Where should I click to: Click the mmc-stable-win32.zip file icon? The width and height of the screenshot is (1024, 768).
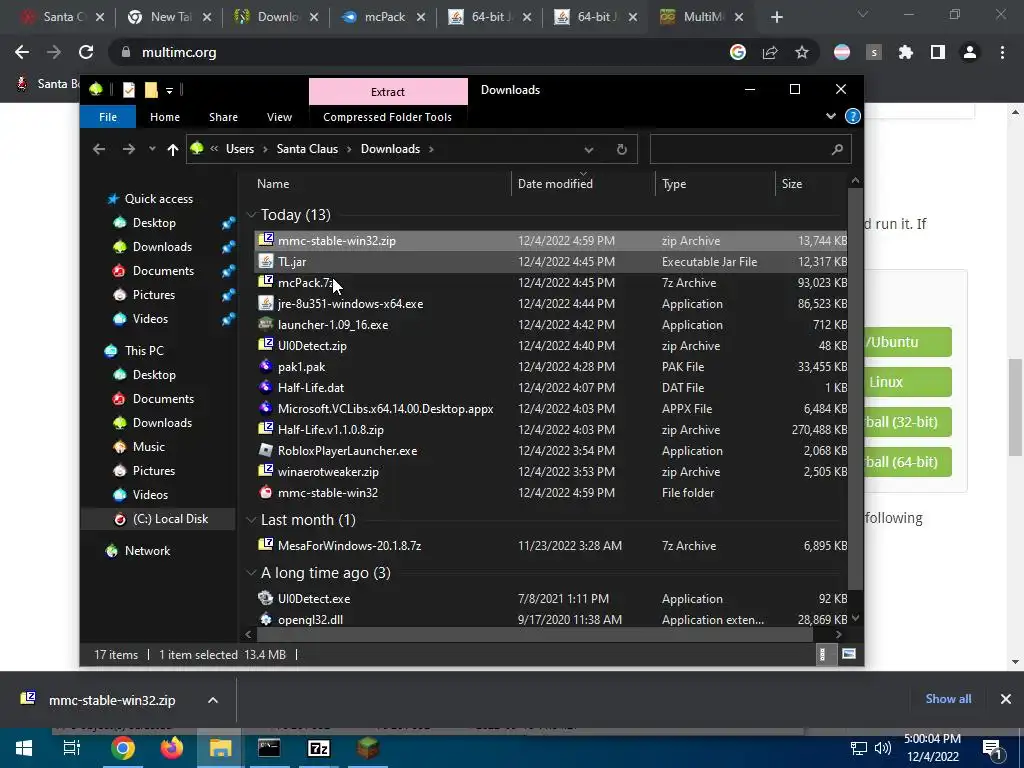266,240
